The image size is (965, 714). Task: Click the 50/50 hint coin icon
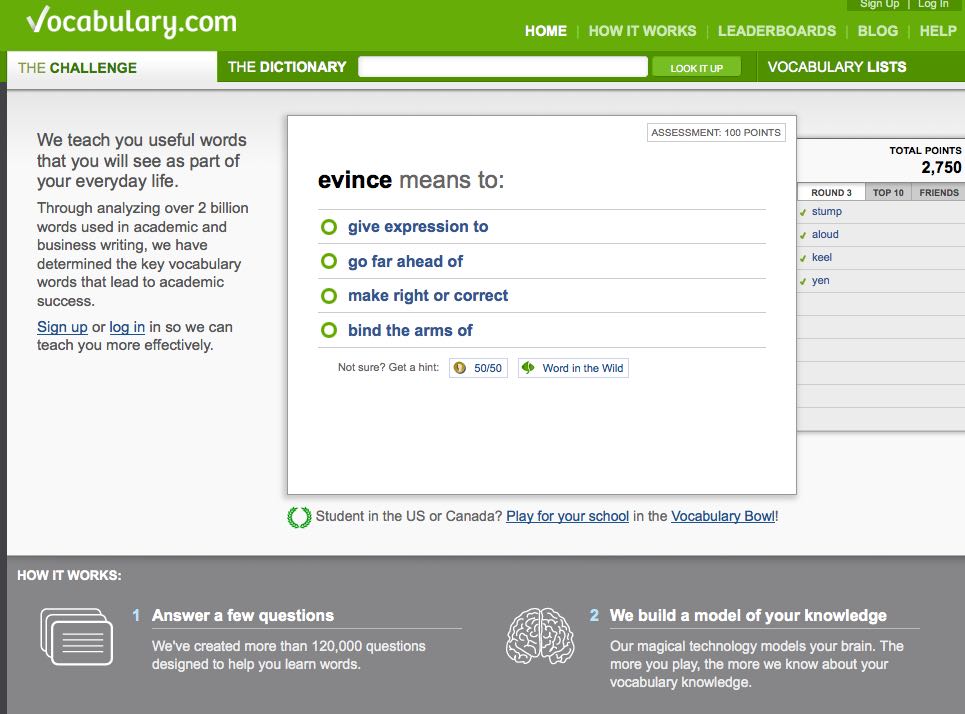click(x=460, y=368)
